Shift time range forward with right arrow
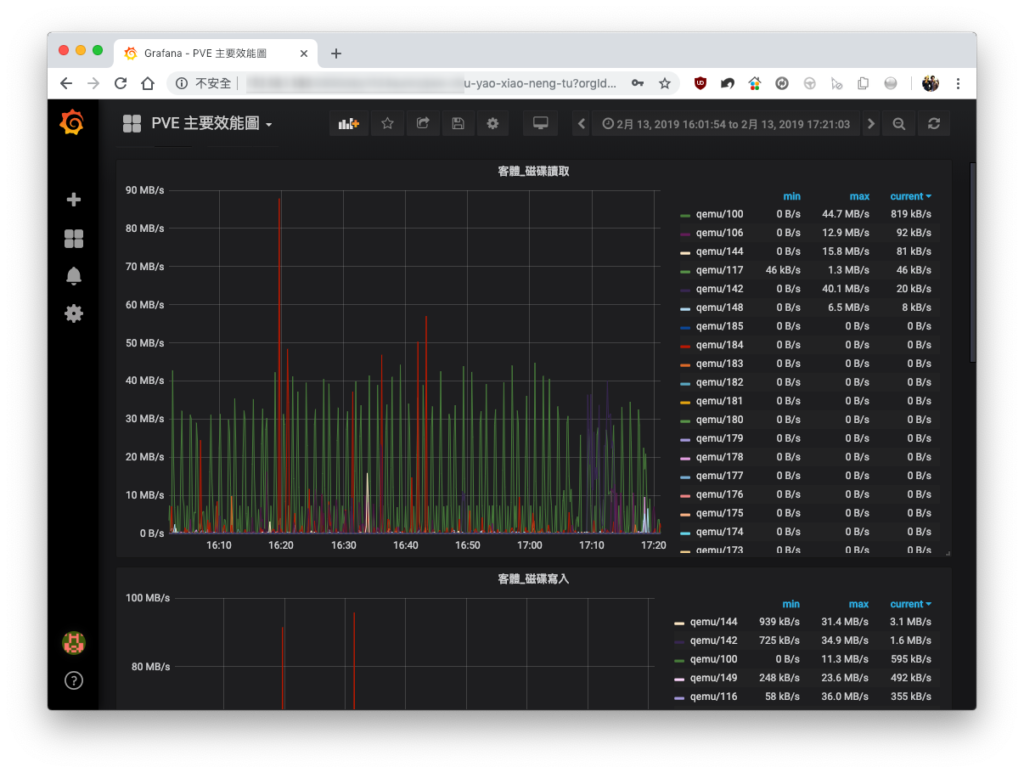Viewport: 1024px width, 773px height. tap(871, 123)
